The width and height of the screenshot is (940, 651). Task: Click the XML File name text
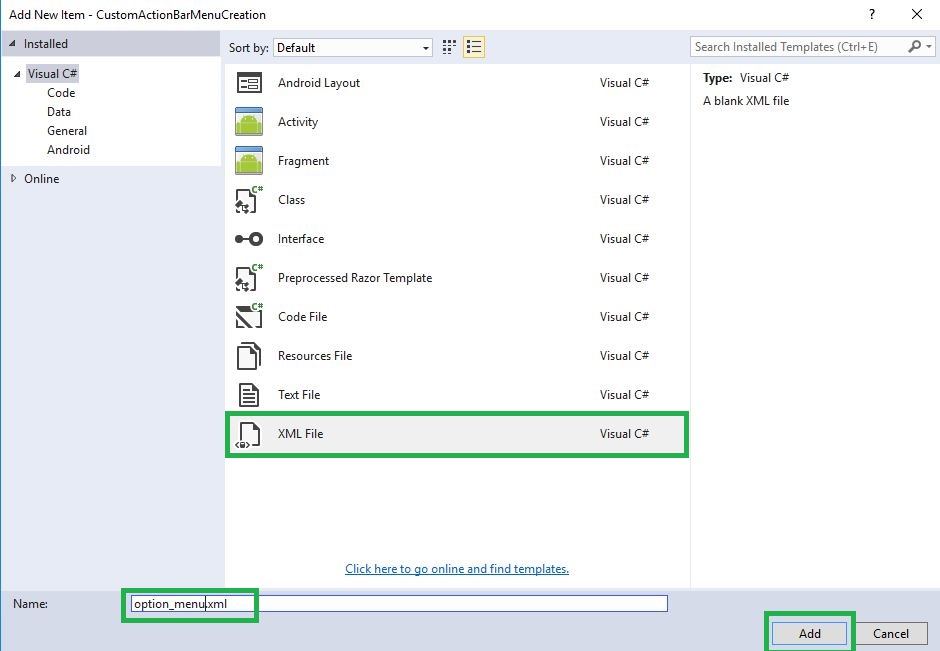300,433
